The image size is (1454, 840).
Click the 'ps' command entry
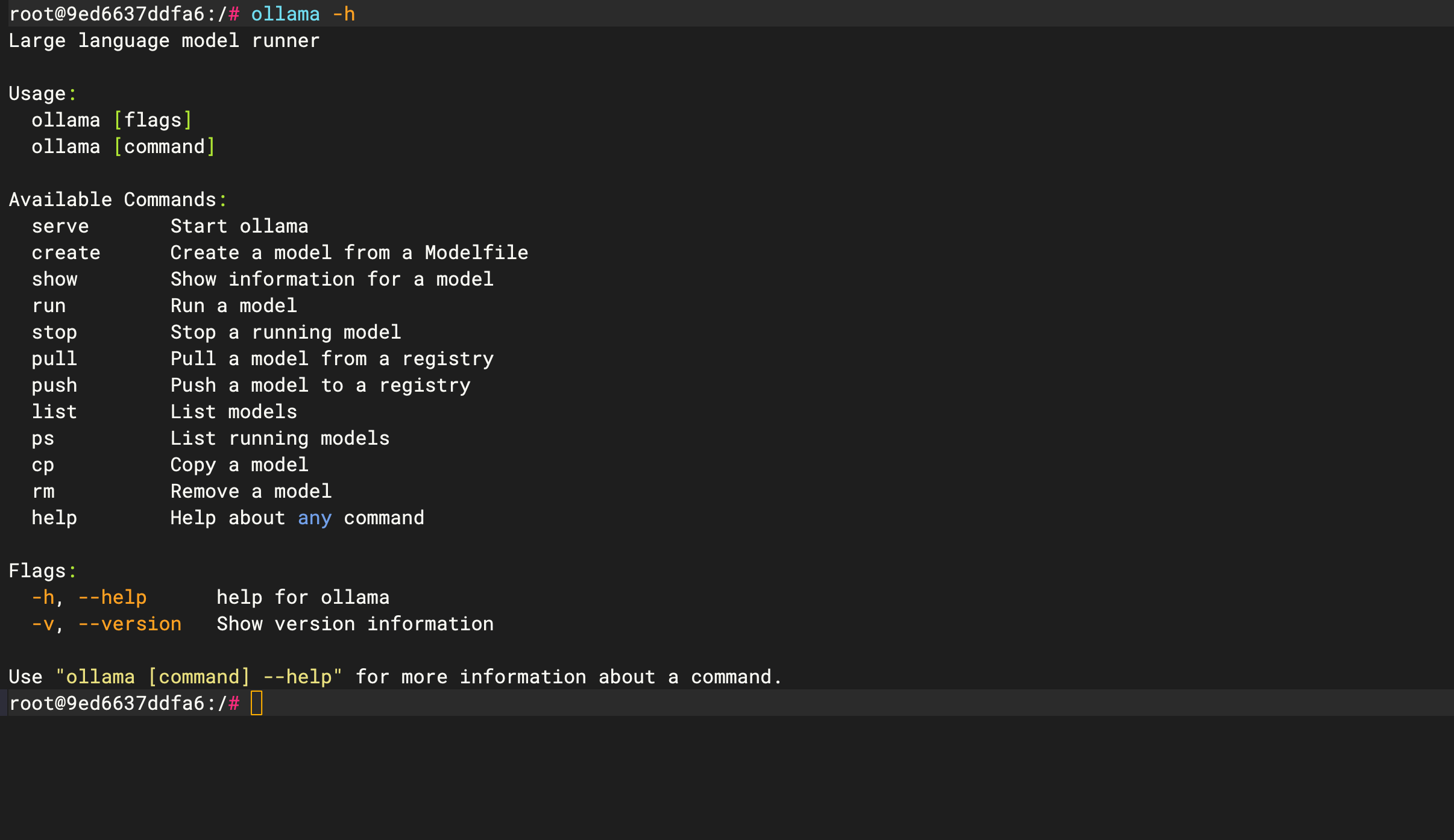click(x=43, y=438)
